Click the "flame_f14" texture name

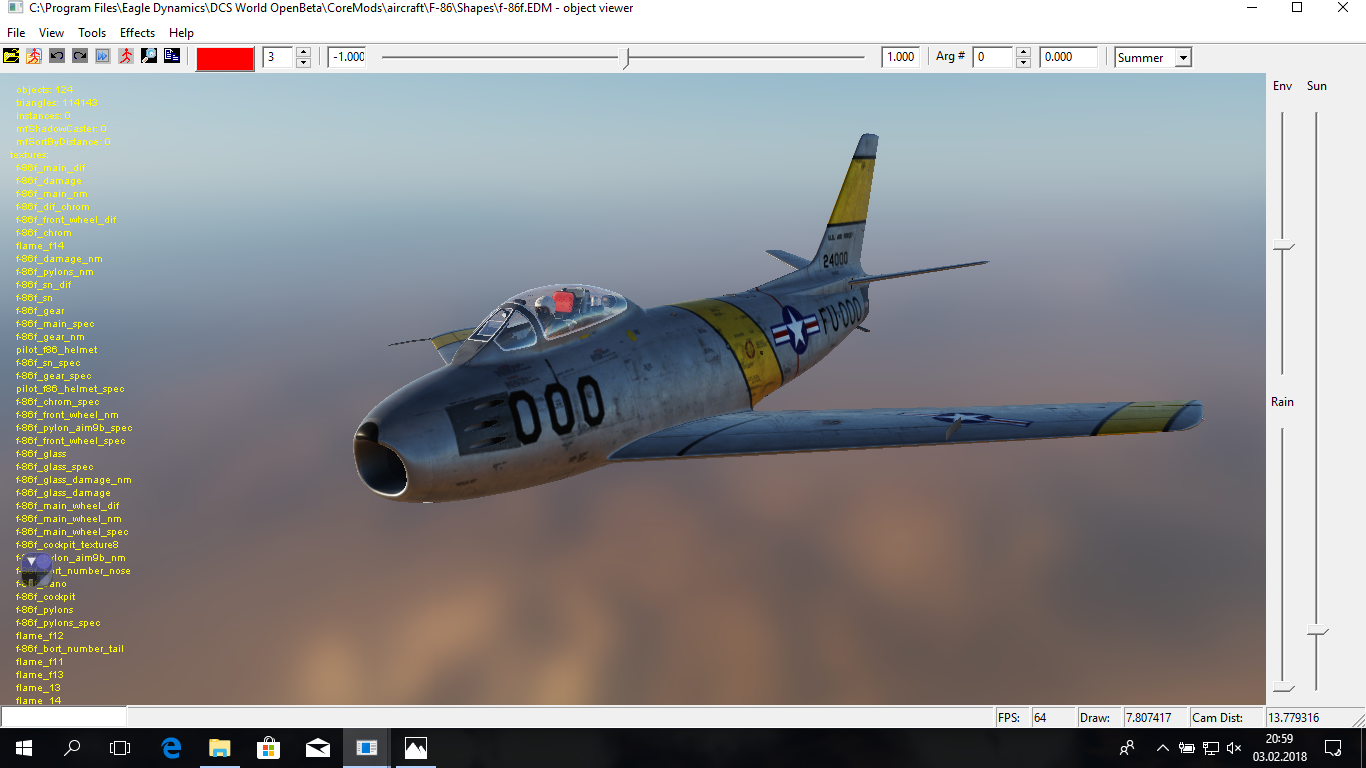click(40, 246)
